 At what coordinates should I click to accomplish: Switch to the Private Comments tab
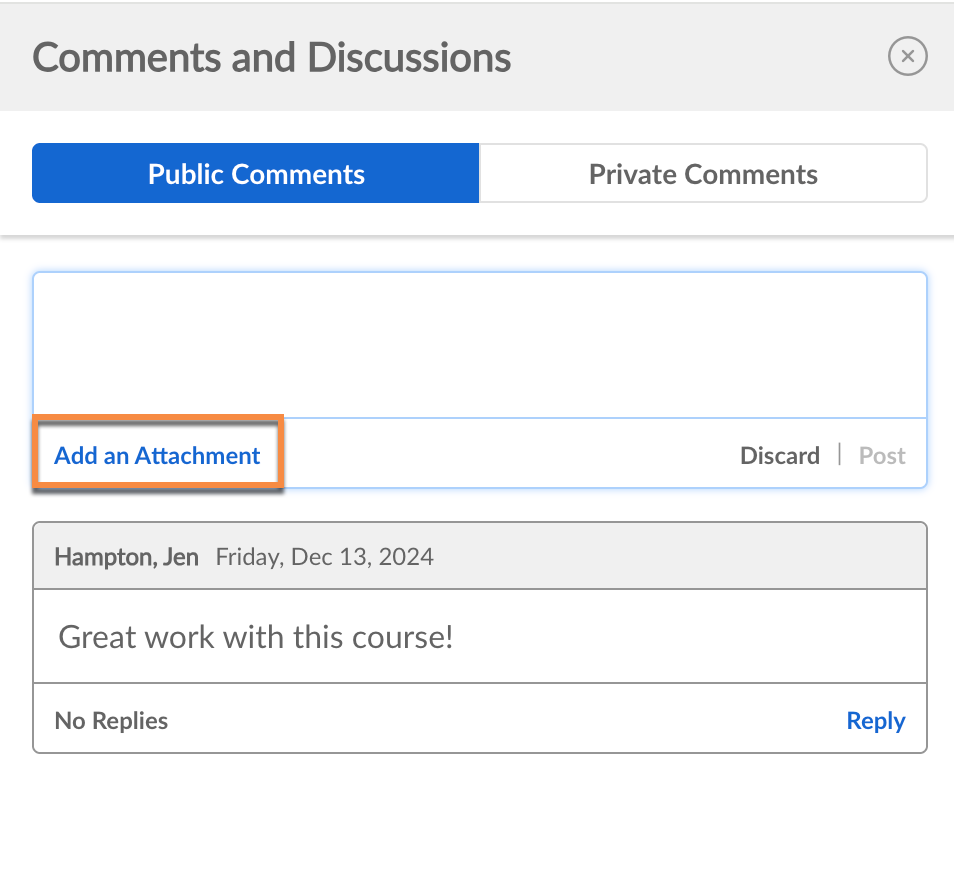click(x=703, y=174)
